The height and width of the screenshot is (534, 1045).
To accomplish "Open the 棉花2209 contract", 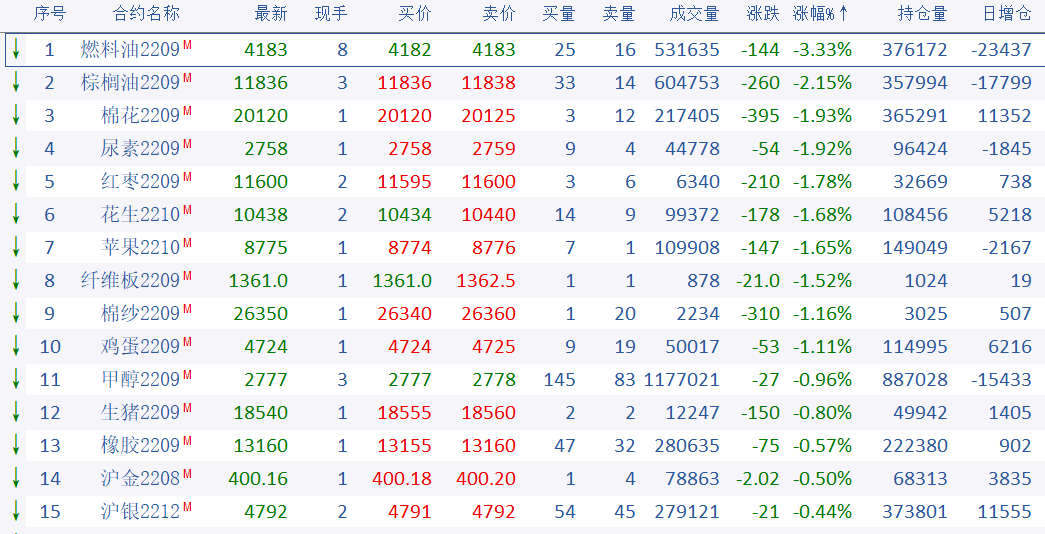I will pos(140,116).
